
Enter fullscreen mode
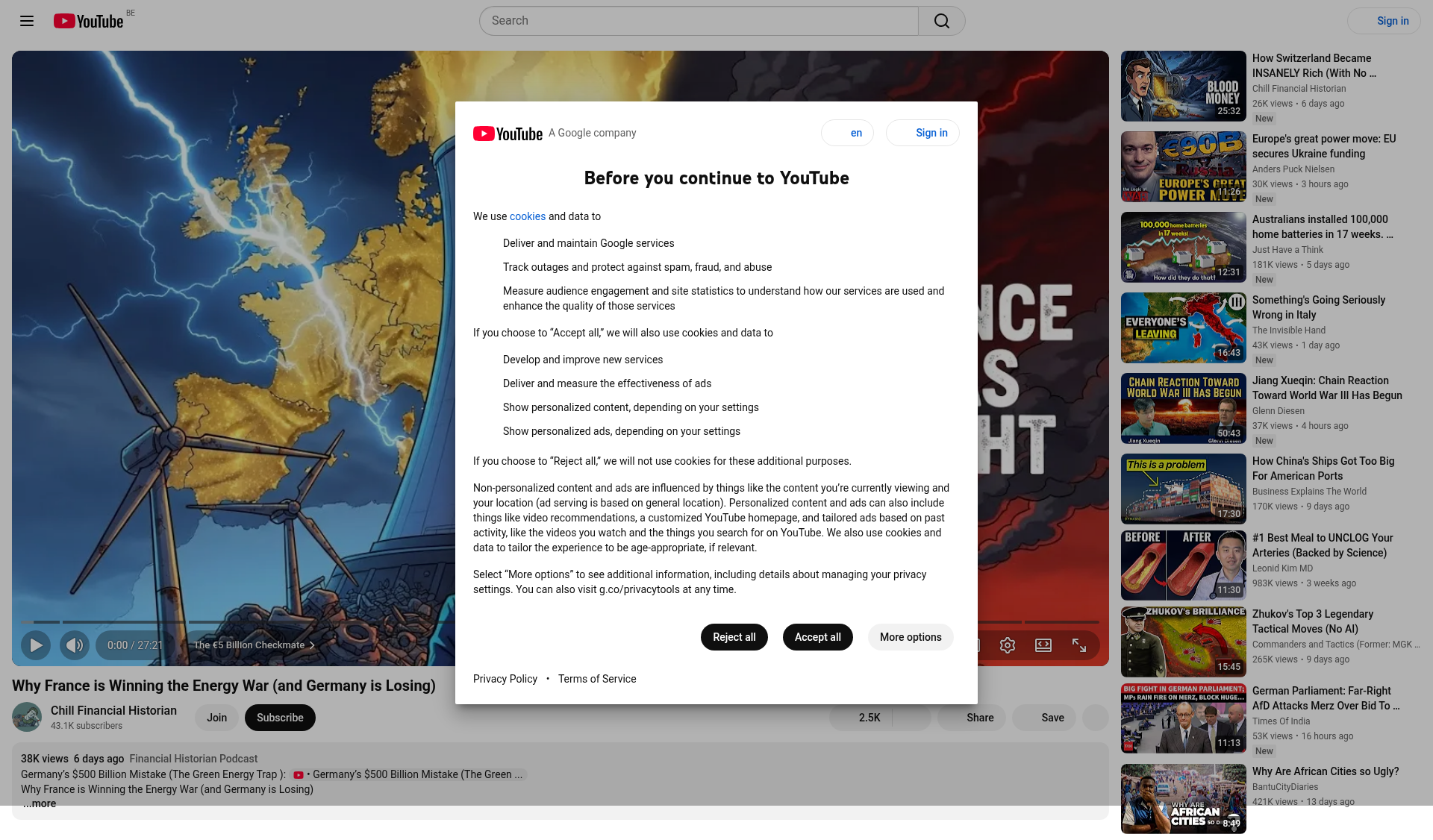pyautogui.click(x=1078, y=645)
